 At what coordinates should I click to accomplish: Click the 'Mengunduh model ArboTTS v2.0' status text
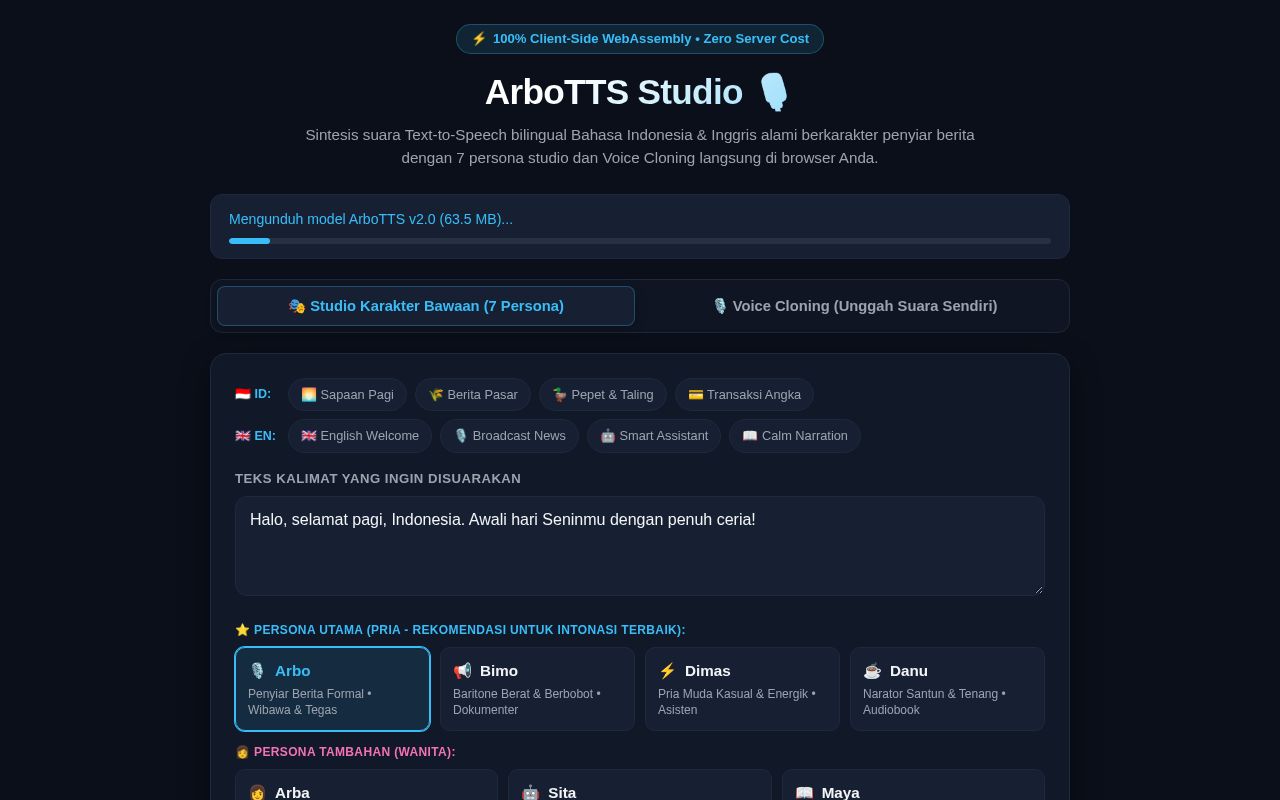[371, 219]
